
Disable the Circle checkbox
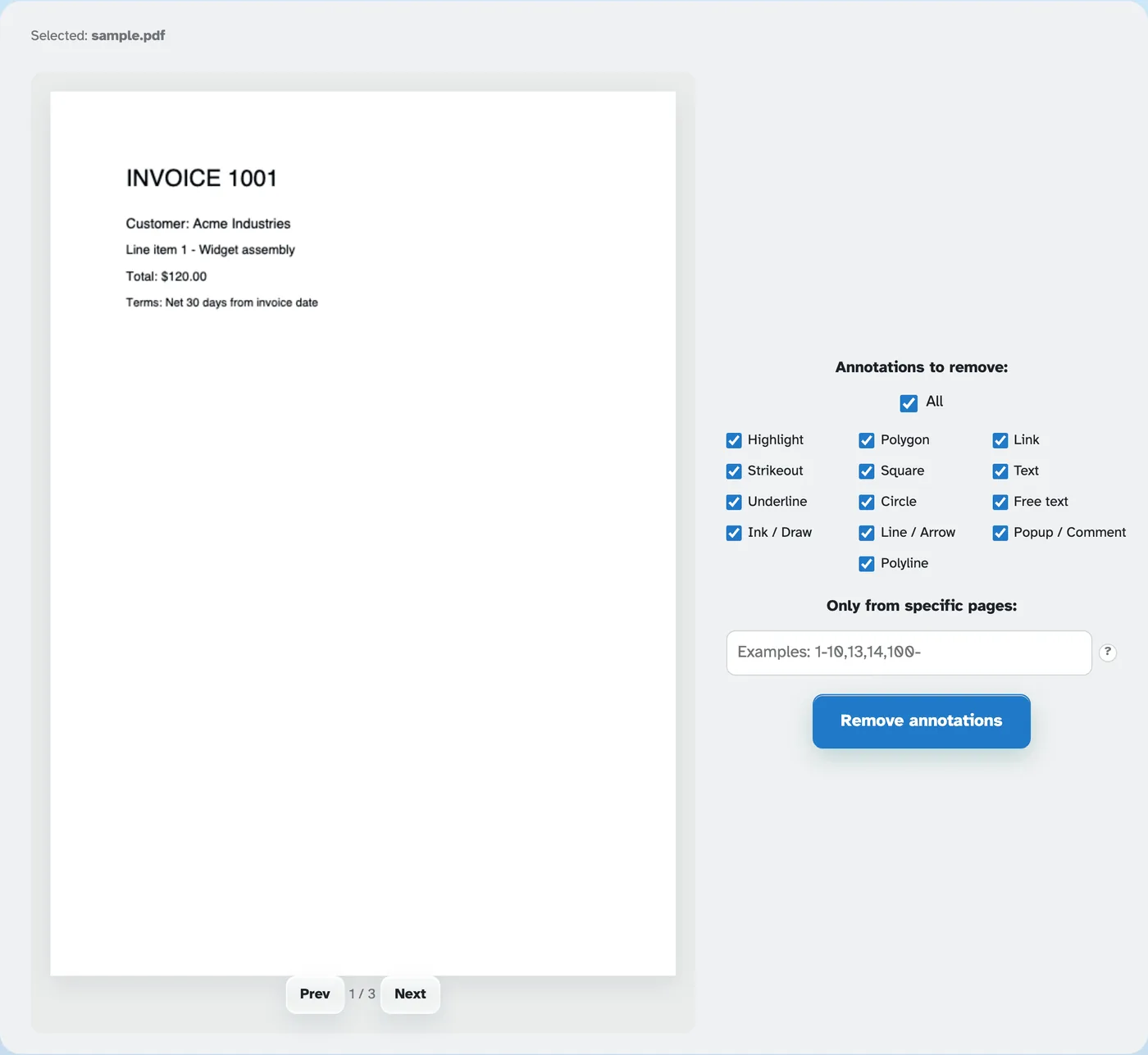(x=867, y=502)
